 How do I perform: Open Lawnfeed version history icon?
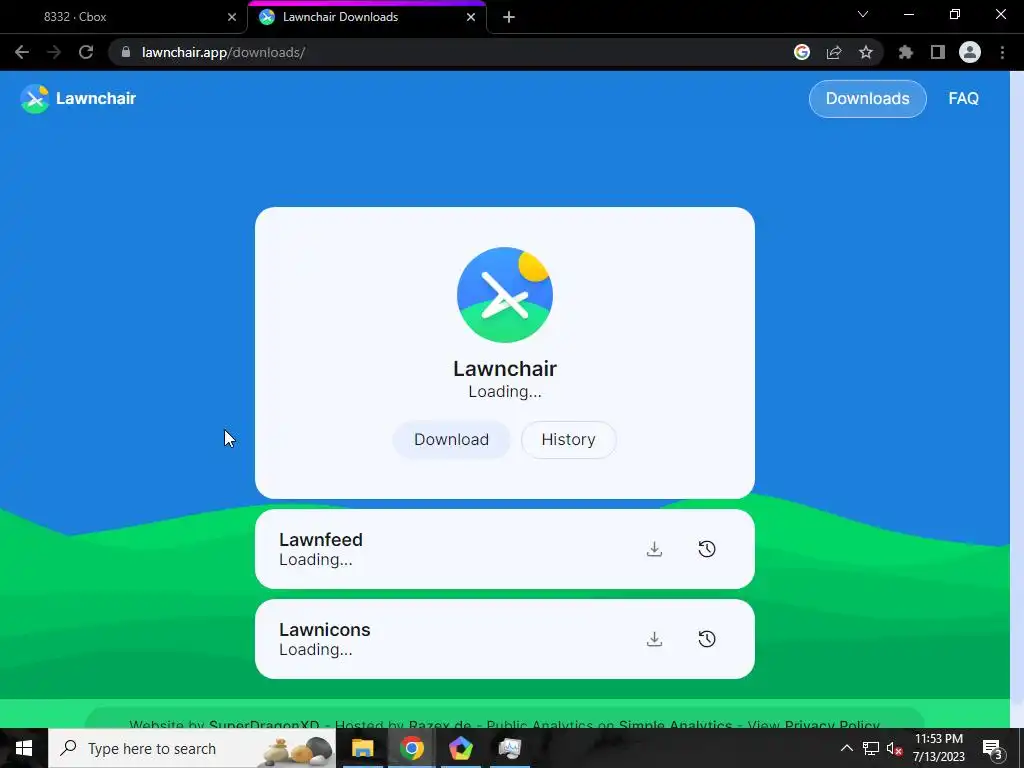(707, 549)
